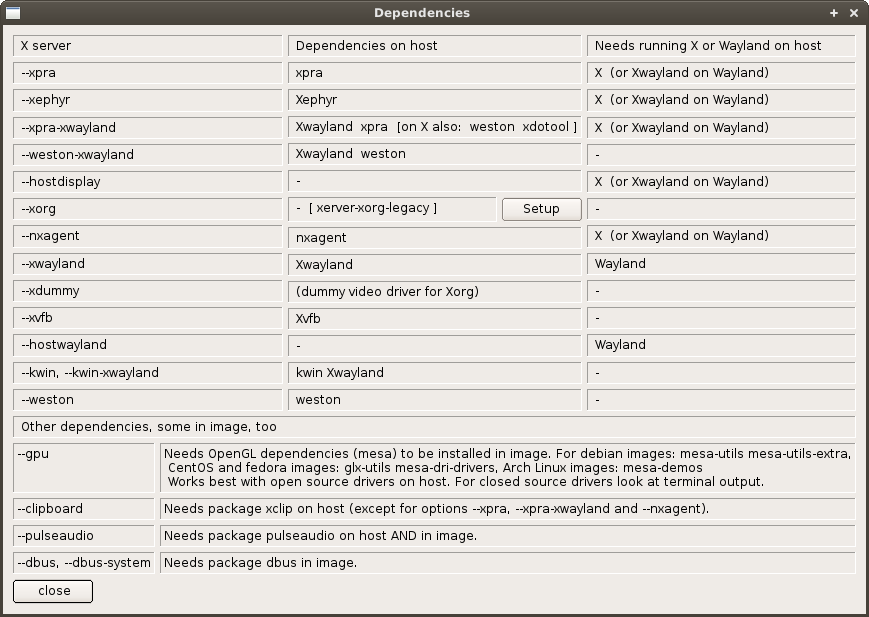Click the 'Wayland' cell in --hostwayland row
Viewport: 869px width, 617px height.
click(721, 345)
